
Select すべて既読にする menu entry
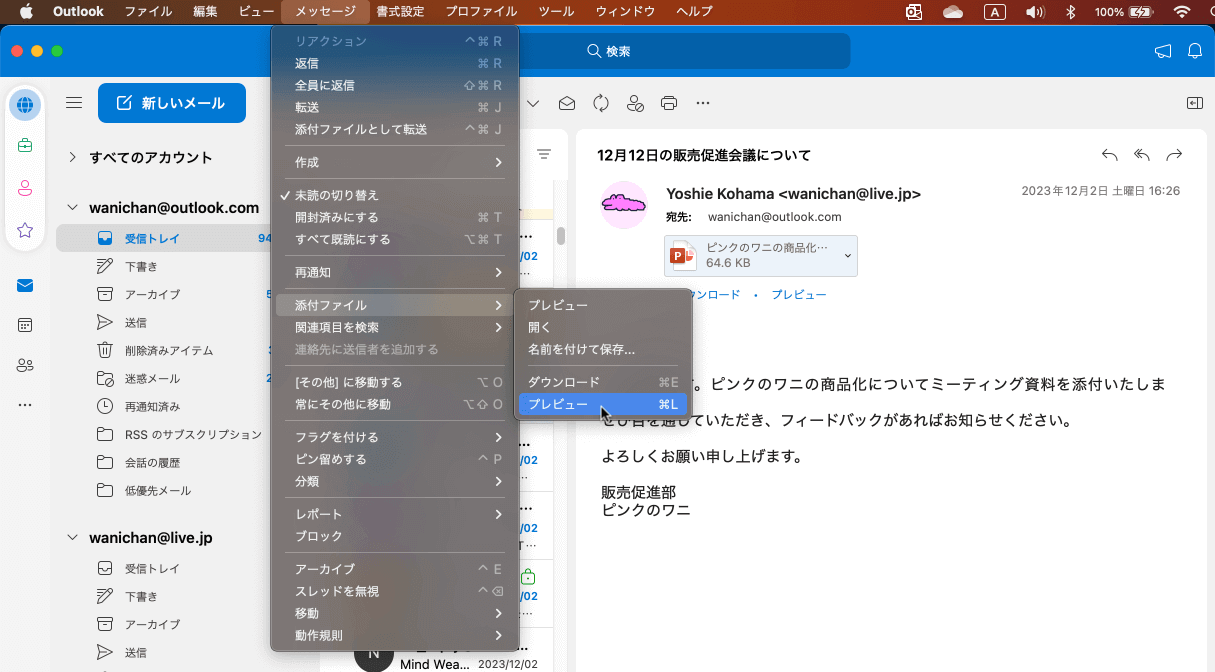click(x=395, y=239)
